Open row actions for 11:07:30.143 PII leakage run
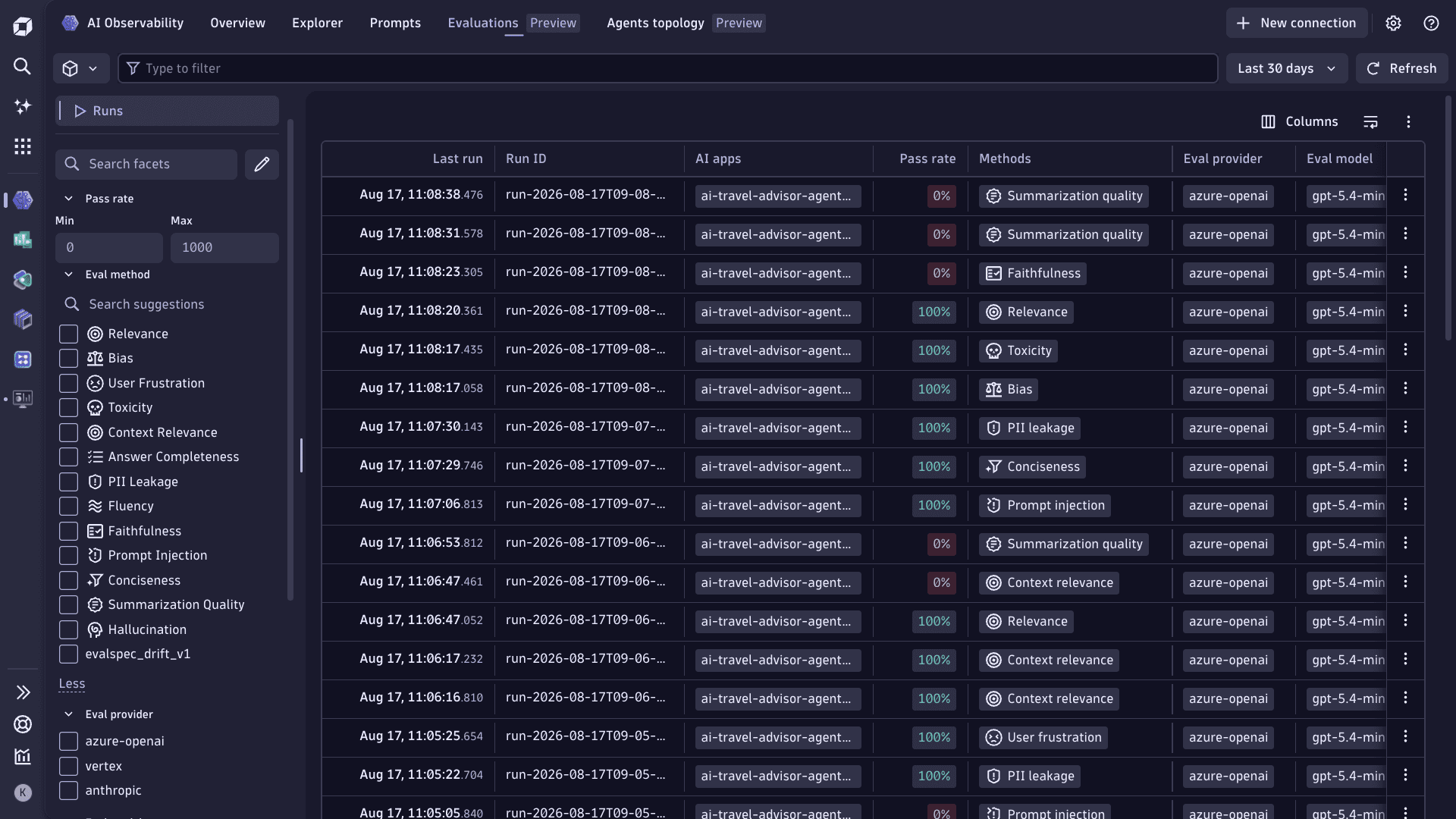The image size is (1456, 819). pos(1405,427)
